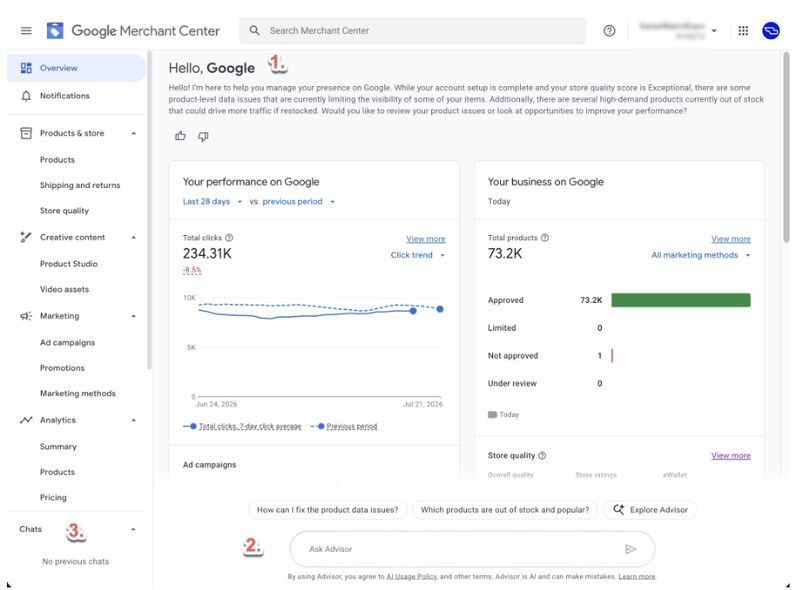Click 'Which products are out of stock and popular?' suggestion
The image size is (800, 590).
505,509
